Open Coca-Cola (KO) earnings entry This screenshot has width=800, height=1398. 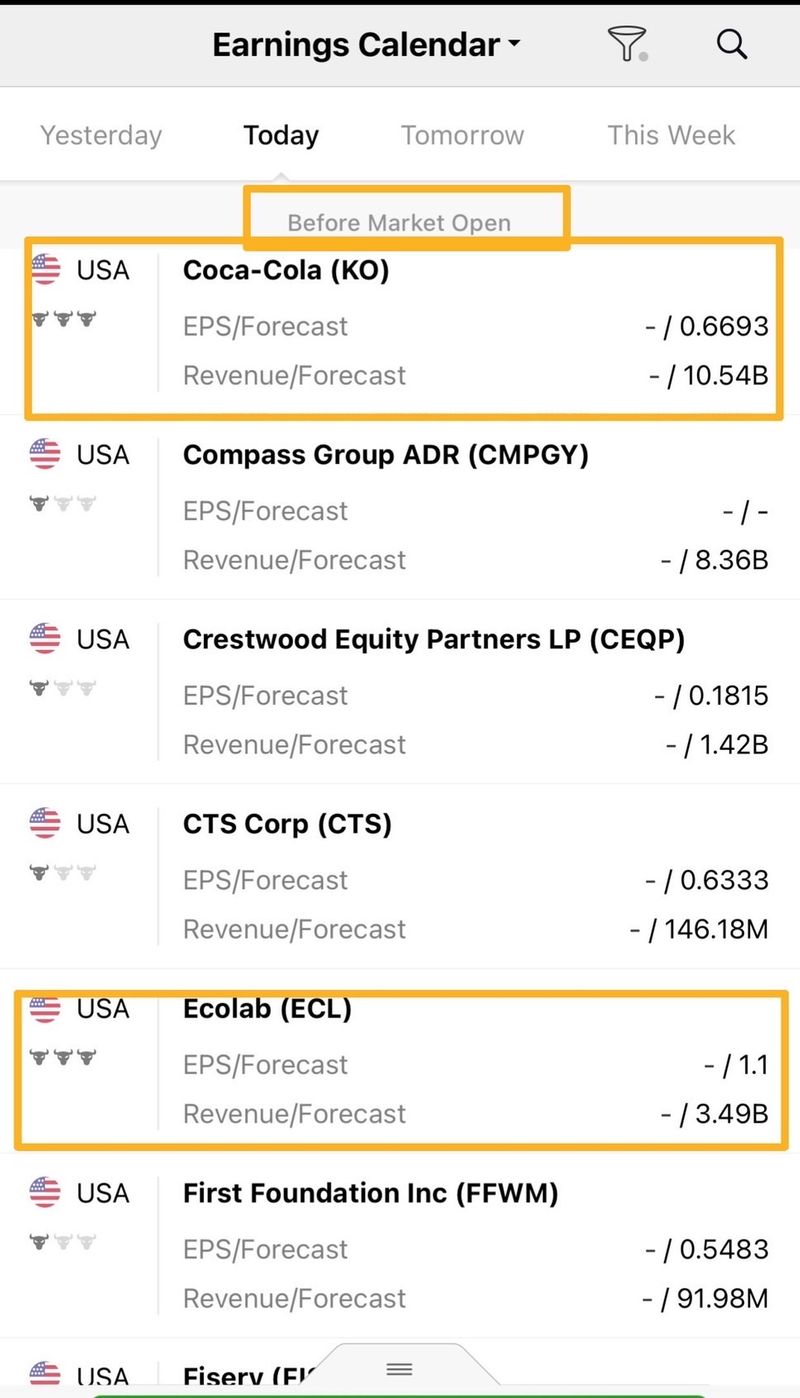[x=286, y=270]
